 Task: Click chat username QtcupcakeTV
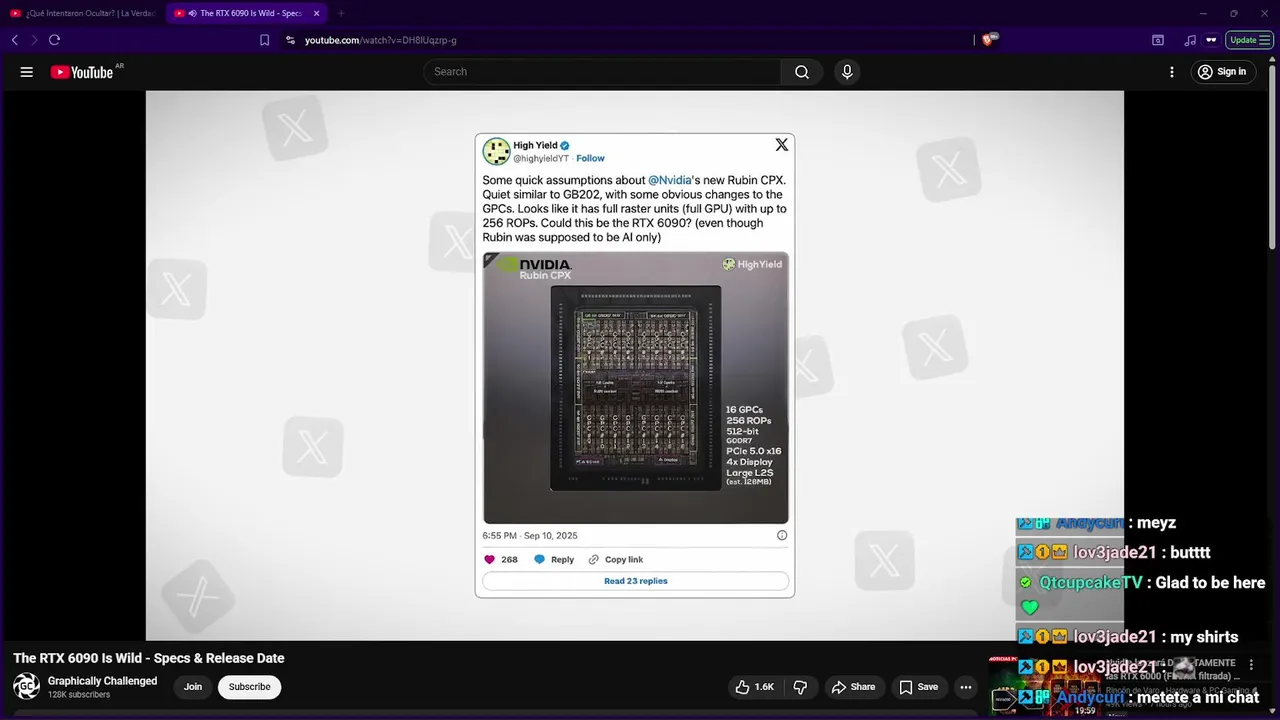1090,583
